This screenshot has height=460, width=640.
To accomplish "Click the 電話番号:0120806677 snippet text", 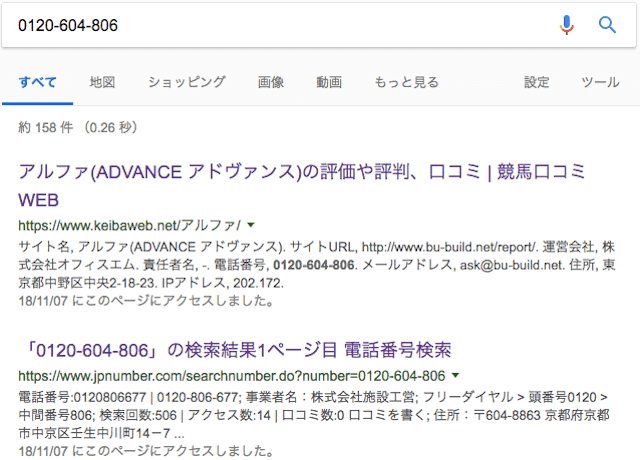I will [82, 397].
